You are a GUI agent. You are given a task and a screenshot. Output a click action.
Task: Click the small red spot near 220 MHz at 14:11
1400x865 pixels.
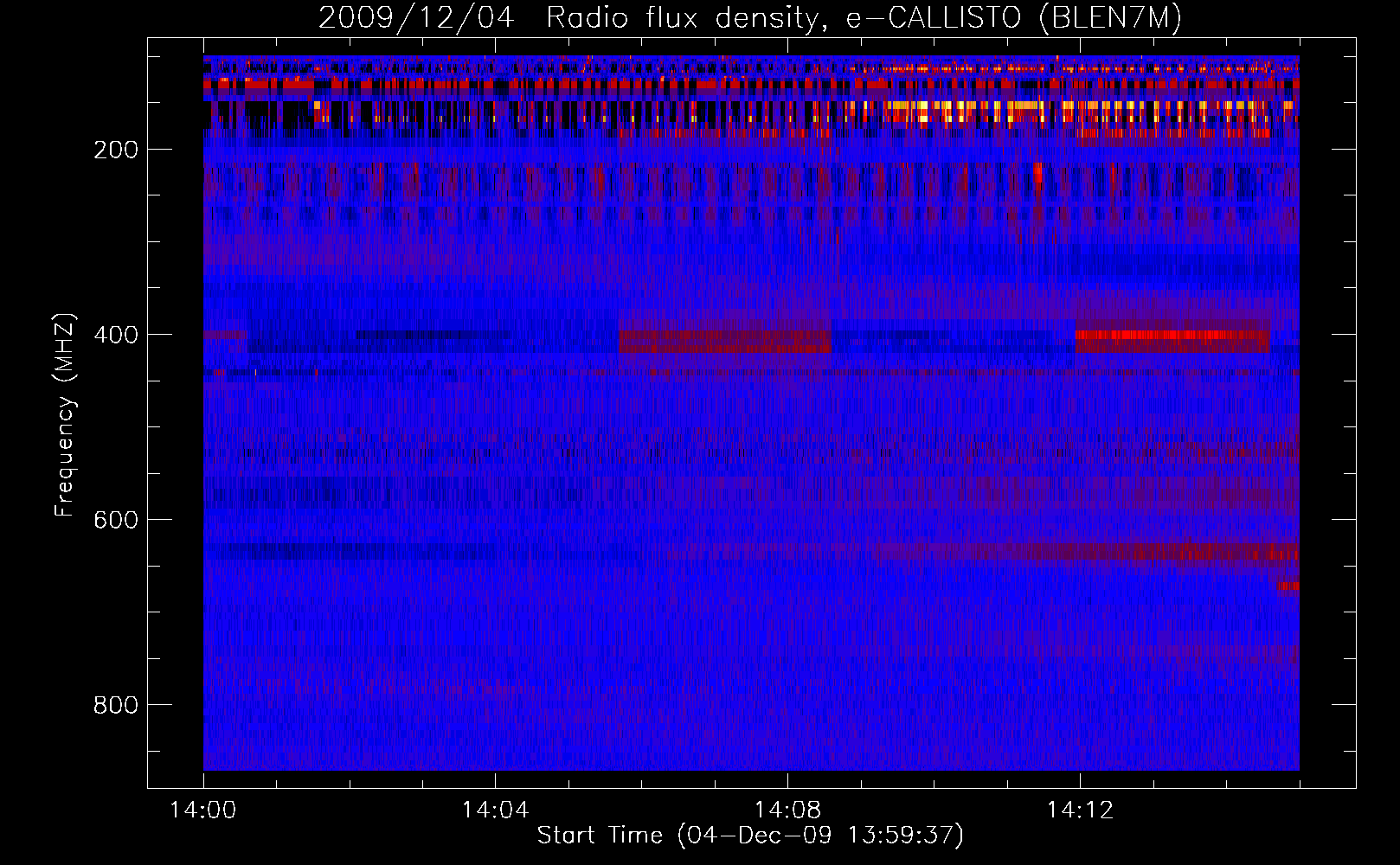tap(1037, 174)
